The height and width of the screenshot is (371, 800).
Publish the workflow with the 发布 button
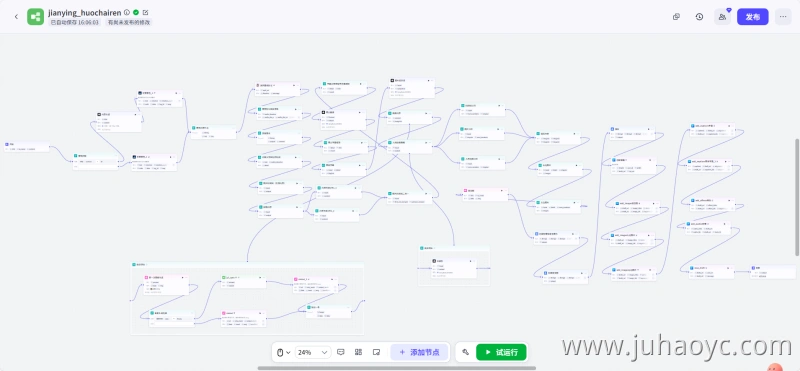(753, 17)
